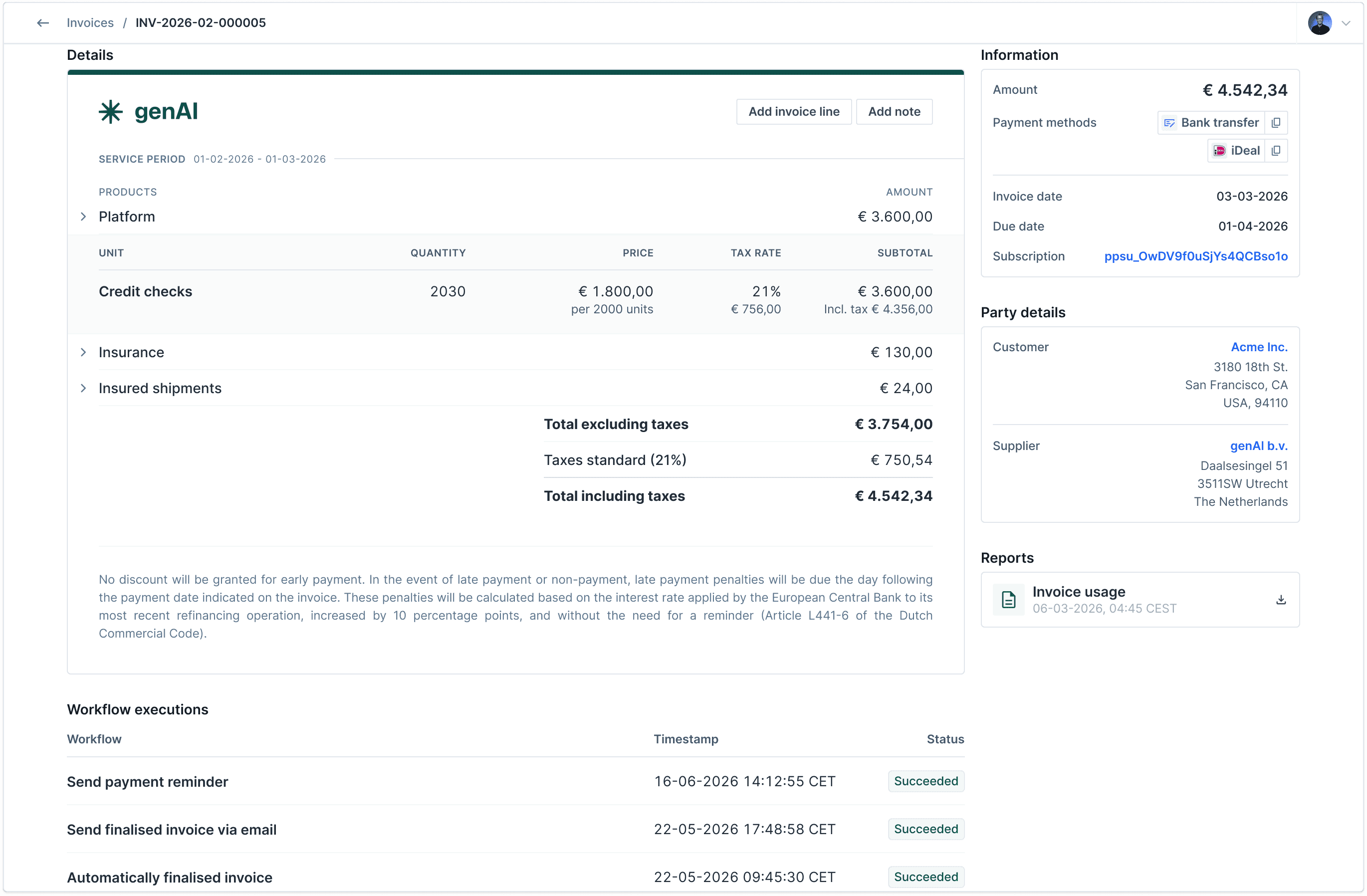Viewport: 1367px width, 896px height.
Task: Click timestamp 16-06-2026 14:12:55 CET
Action: [745, 781]
